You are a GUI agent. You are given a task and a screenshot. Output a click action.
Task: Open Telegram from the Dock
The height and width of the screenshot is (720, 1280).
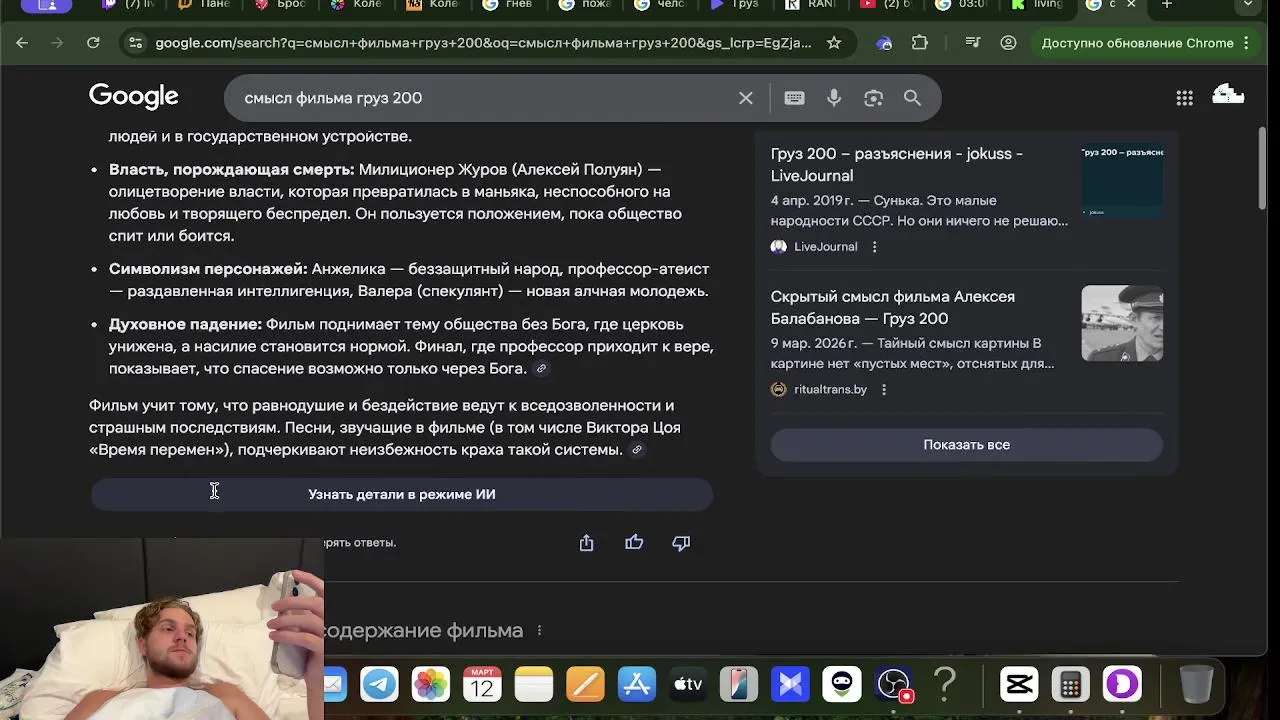pyautogui.click(x=379, y=685)
